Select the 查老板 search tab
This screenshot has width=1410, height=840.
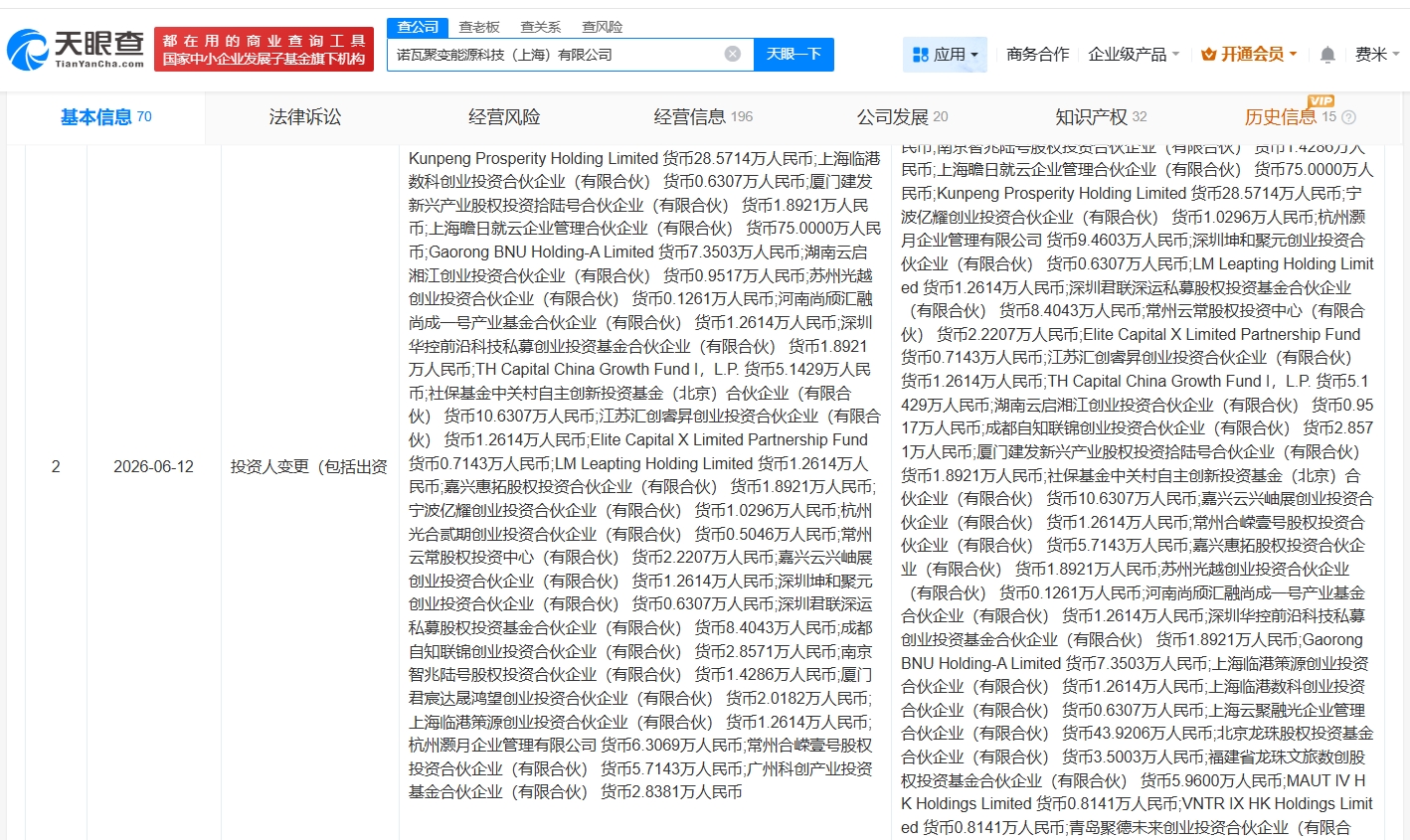(x=479, y=27)
